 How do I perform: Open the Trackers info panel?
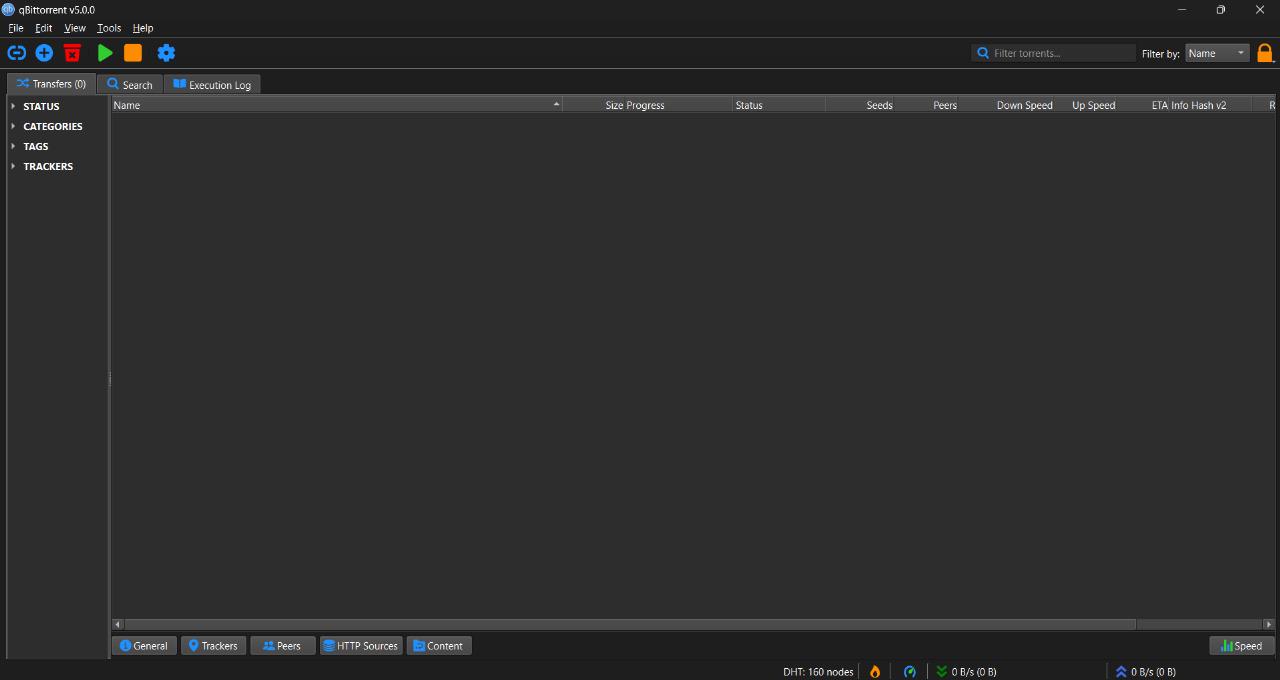[x=213, y=645]
